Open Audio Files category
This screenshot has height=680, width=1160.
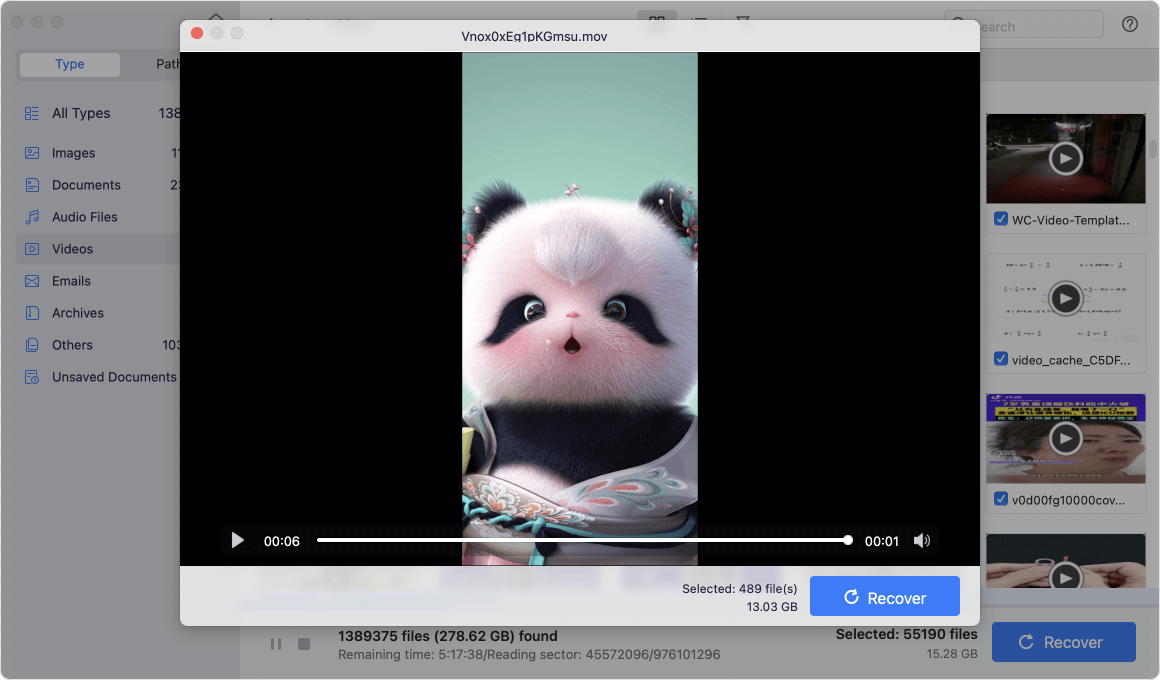tap(85, 217)
